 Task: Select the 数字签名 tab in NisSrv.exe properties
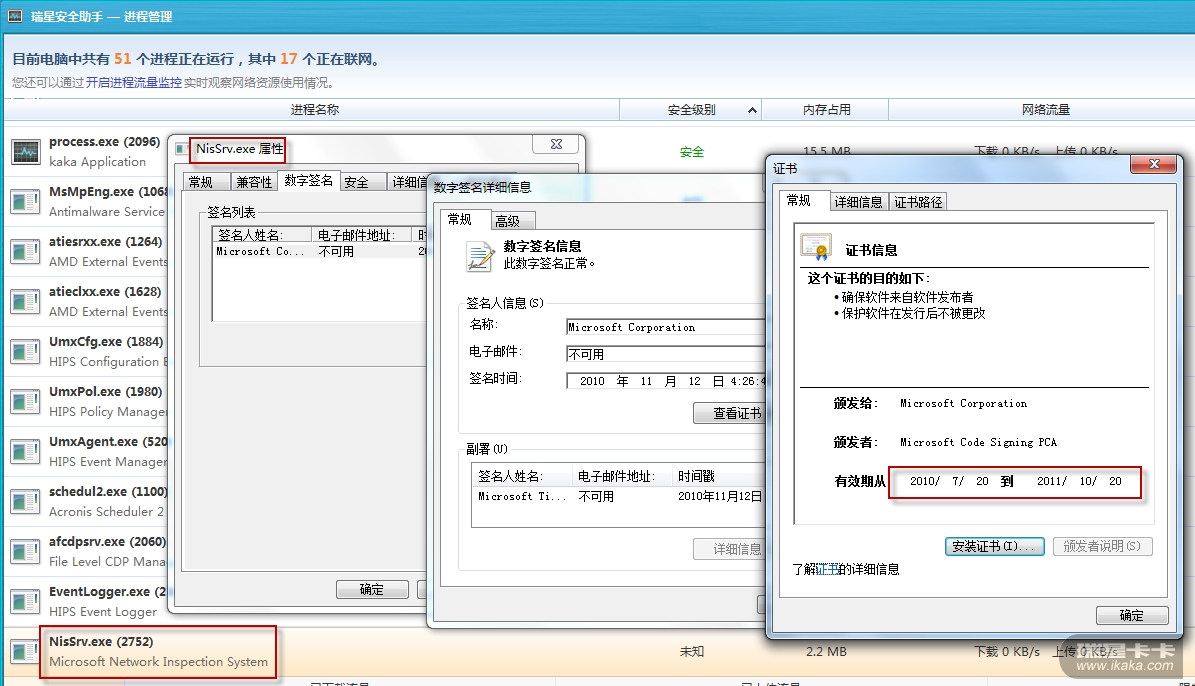pos(308,181)
